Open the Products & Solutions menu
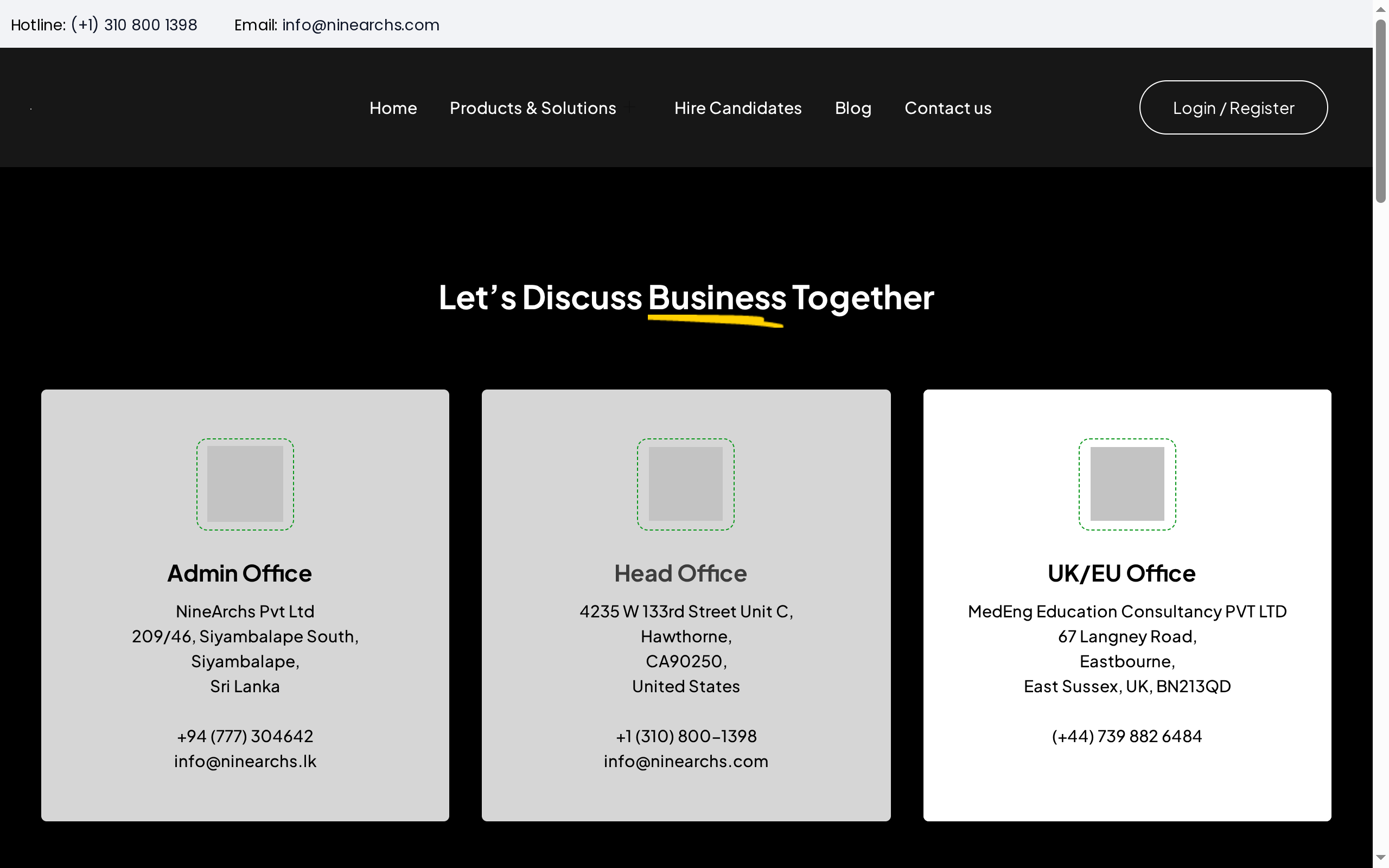This screenshot has width=1389, height=868. [x=533, y=108]
